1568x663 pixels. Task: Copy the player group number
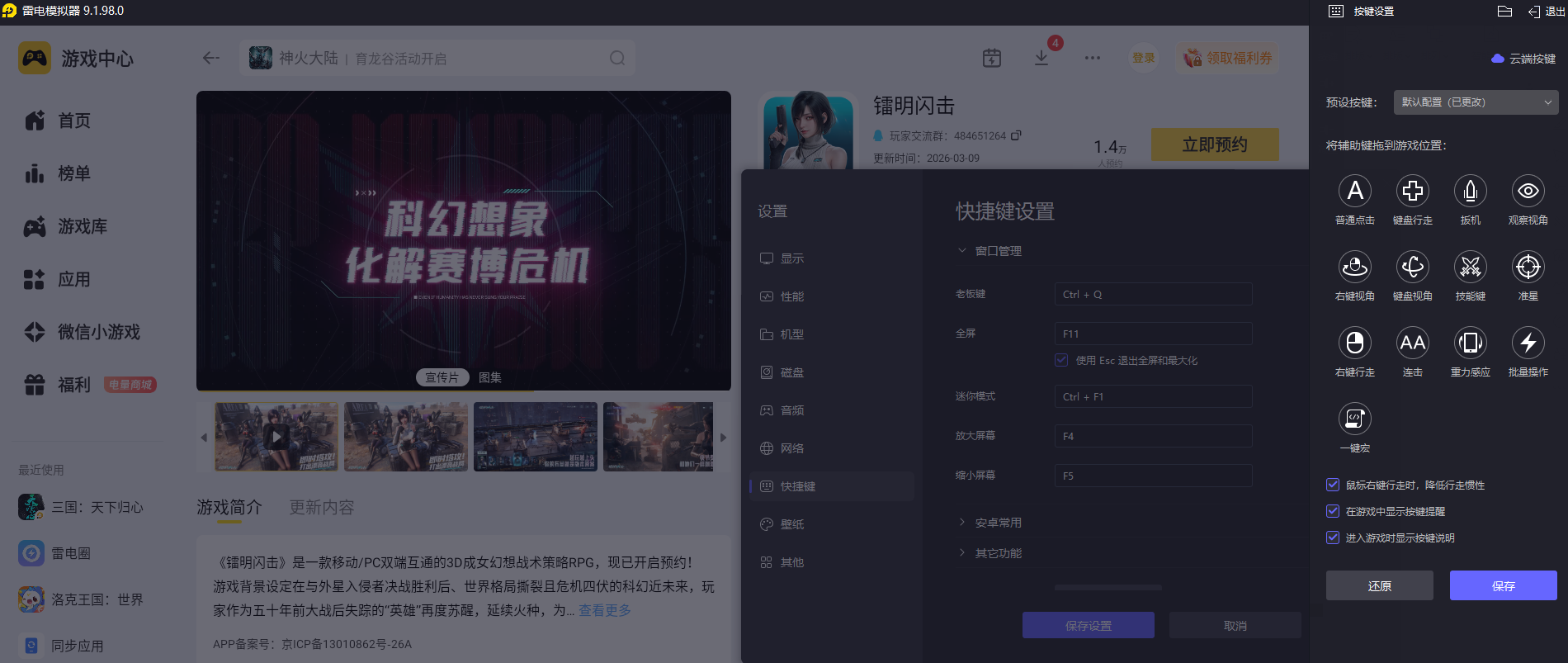pyautogui.click(x=1016, y=135)
